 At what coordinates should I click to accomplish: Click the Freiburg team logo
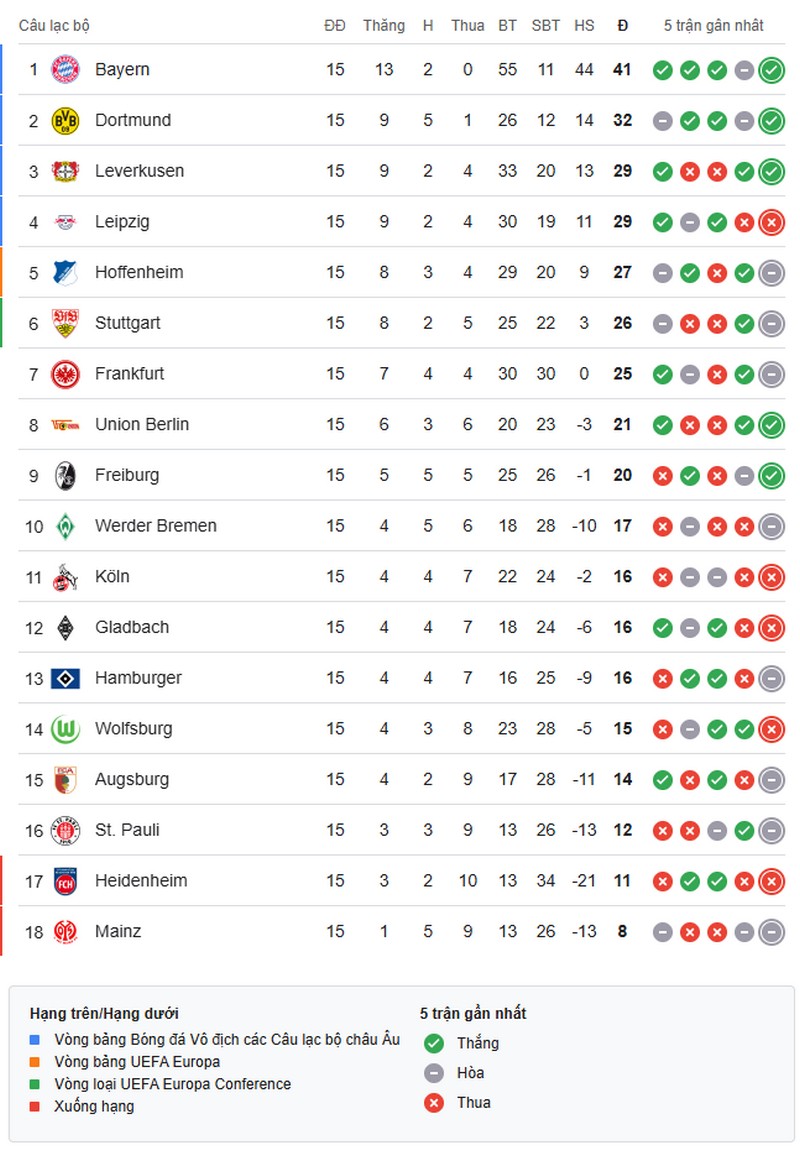(62, 475)
